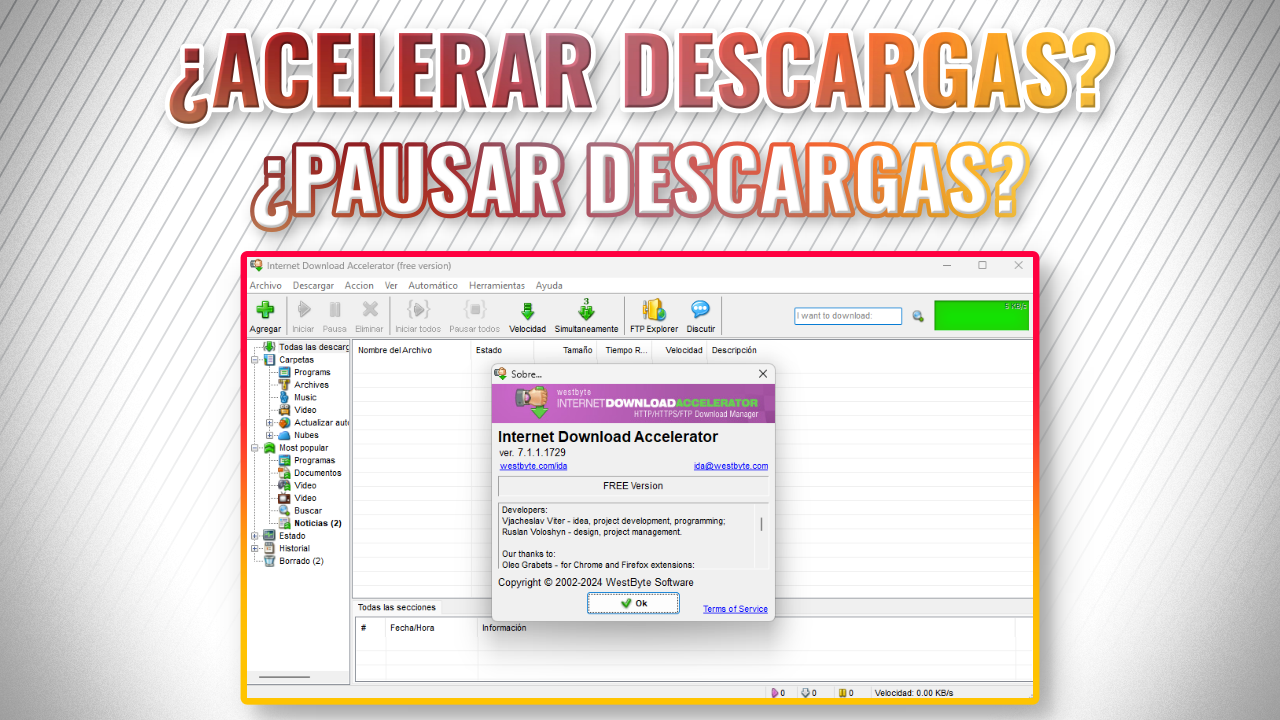This screenshot has height=720, width=1280.
Task: Open the Simultaneamente toolbar icon
Action: (x=587, y=316)
